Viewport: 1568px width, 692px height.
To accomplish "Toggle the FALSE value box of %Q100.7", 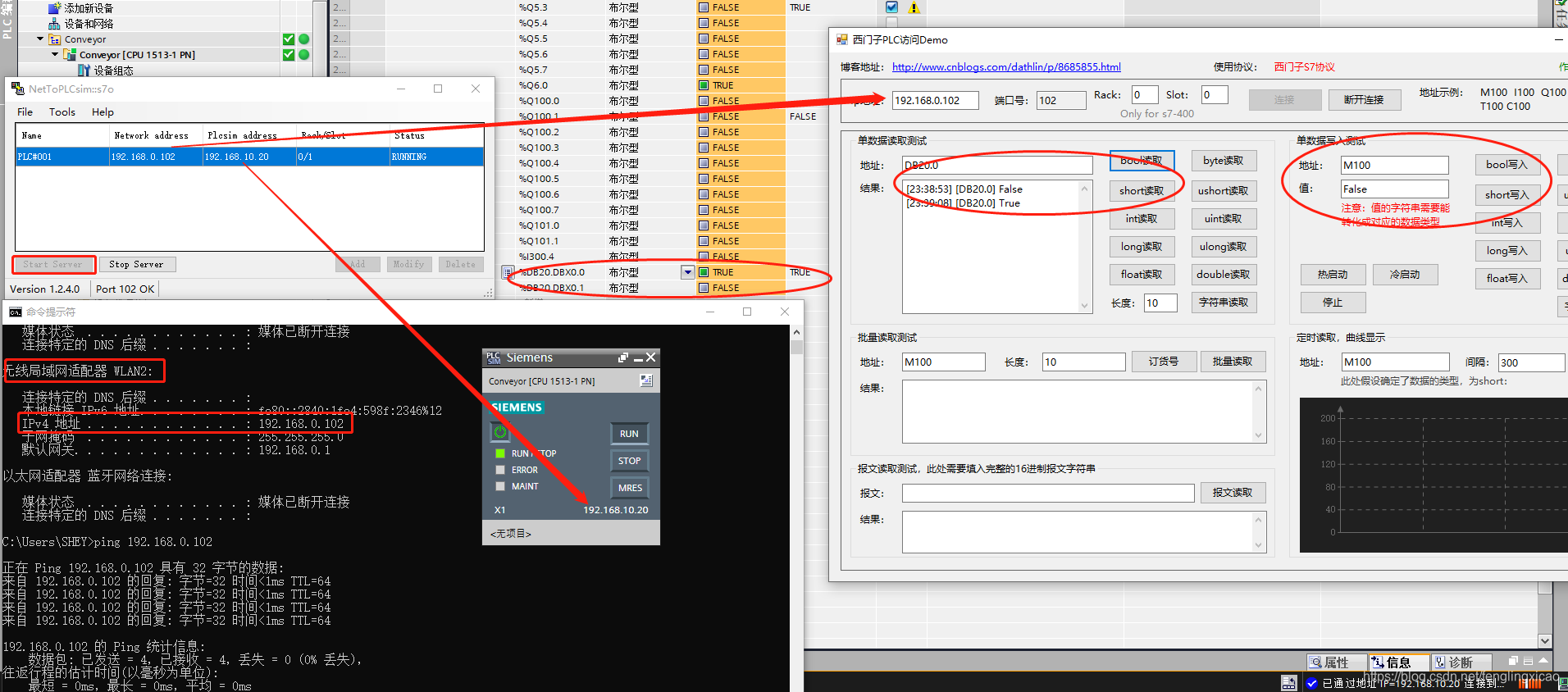I will tap(704, 210).
